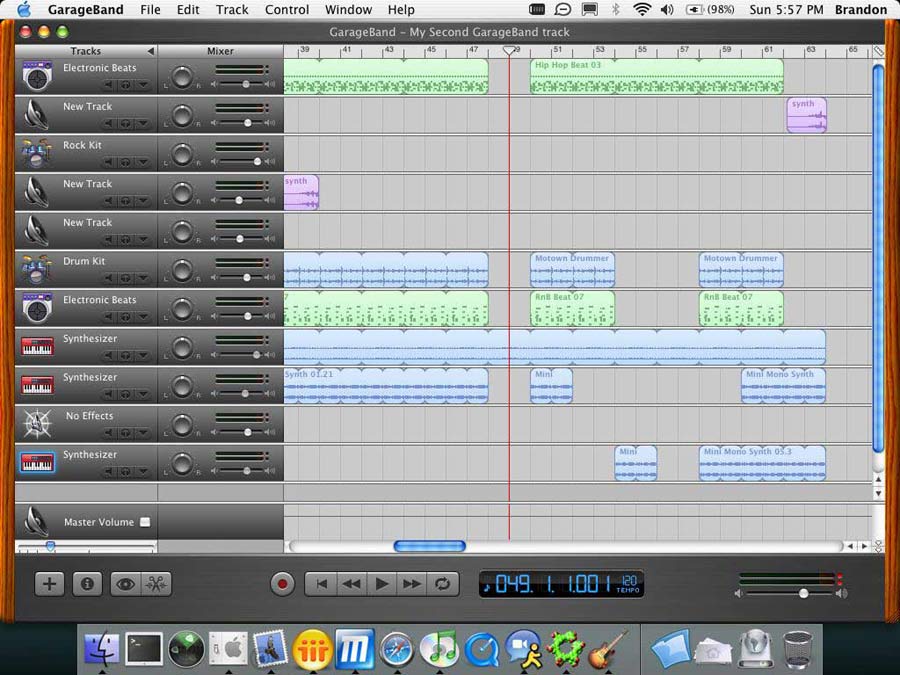900x675 pixels.
Task: Open iTunes from the Dock
Action: click(x=439, y=649)
